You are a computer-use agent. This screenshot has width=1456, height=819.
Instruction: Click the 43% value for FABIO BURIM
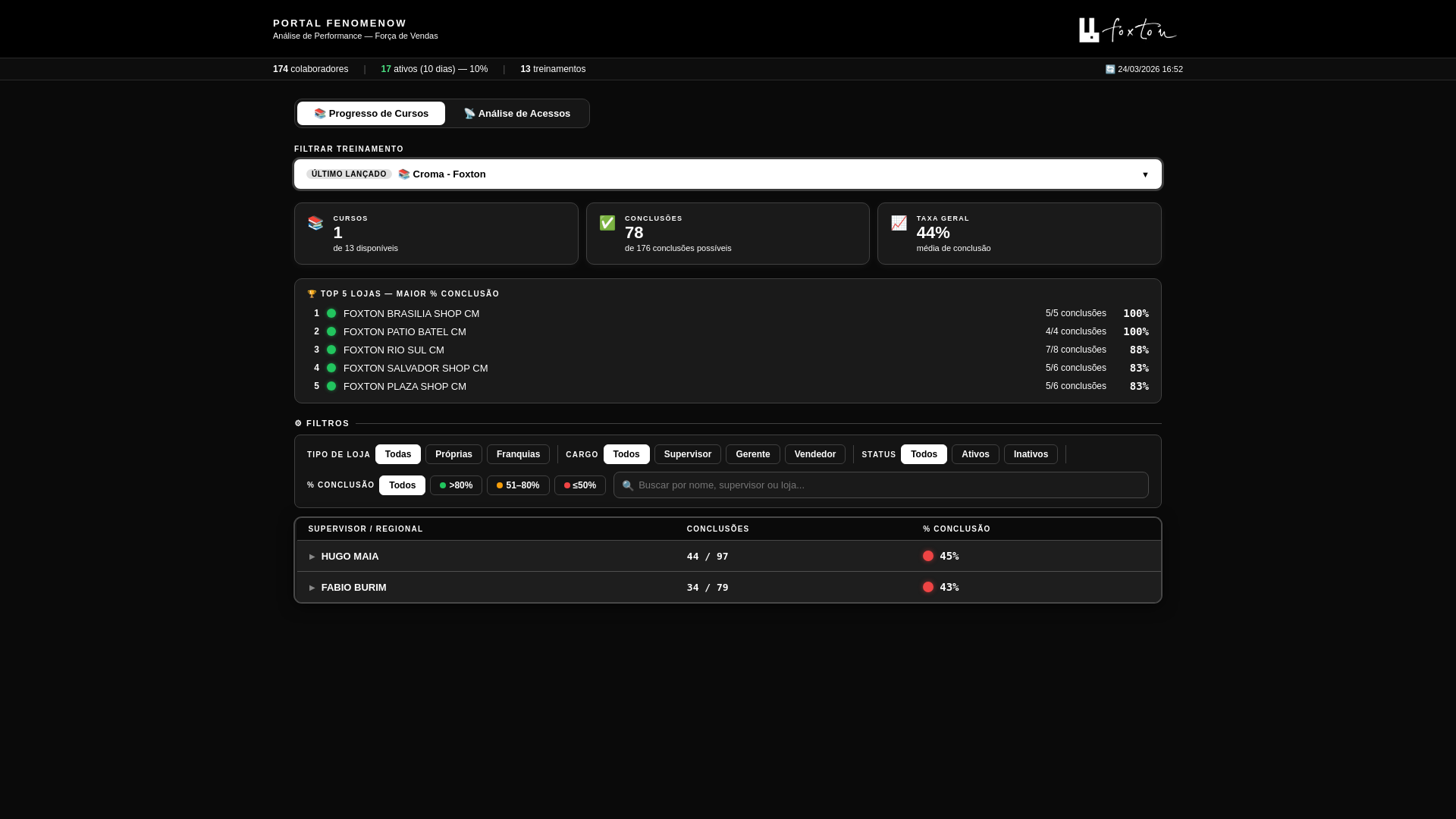click(x=949, y=587)
